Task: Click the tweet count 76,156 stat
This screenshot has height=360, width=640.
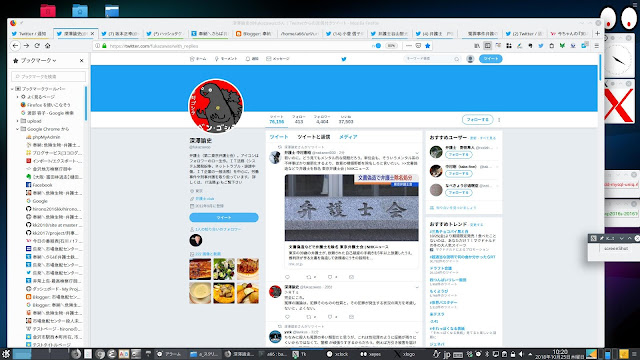Action: 276,119
